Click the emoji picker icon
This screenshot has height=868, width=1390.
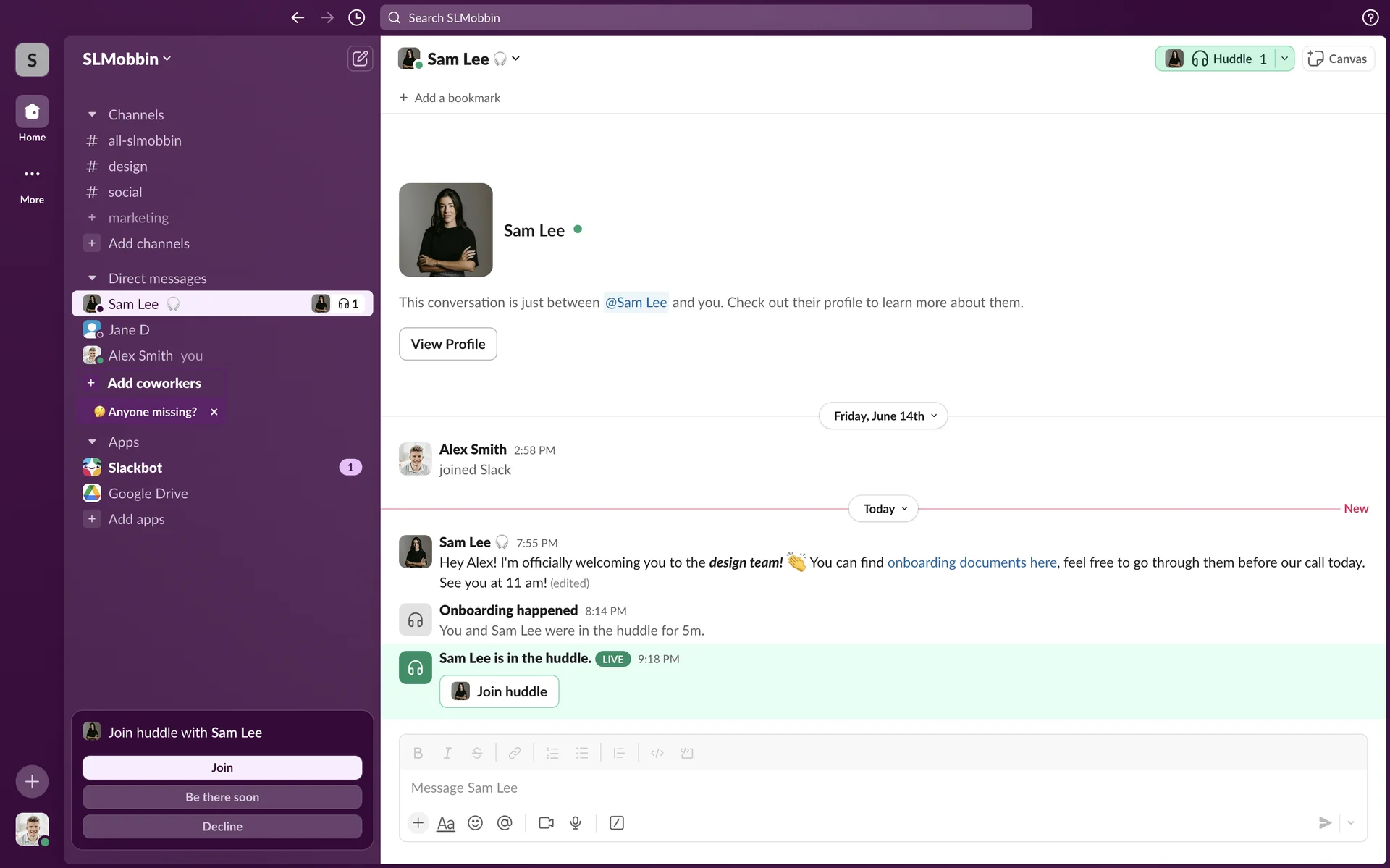475,823
